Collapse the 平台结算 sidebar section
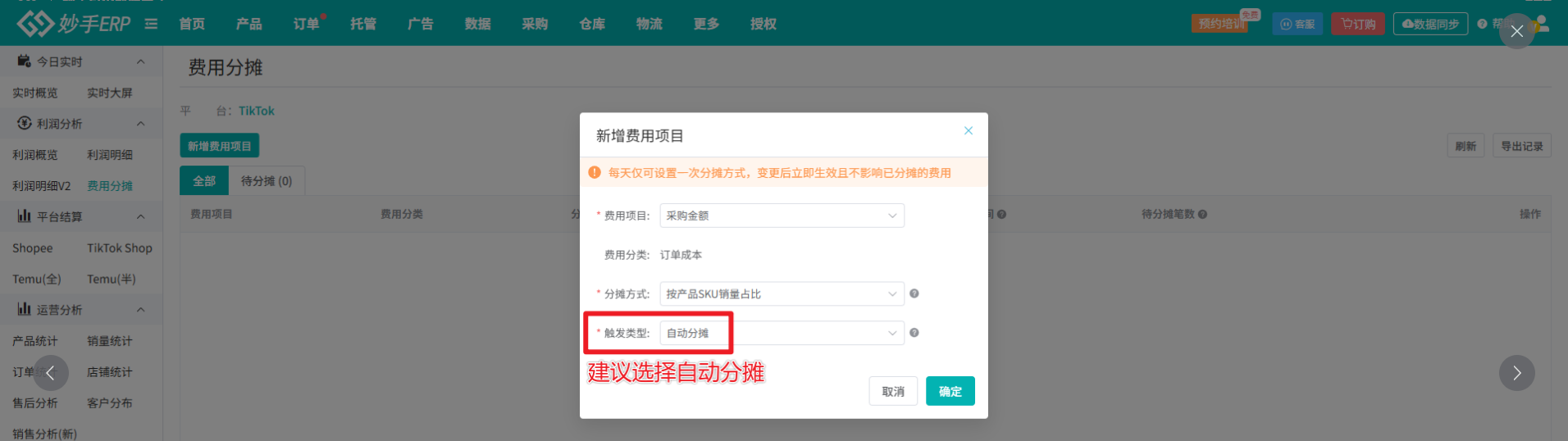 pyautogui.click(x=140, y=216)
